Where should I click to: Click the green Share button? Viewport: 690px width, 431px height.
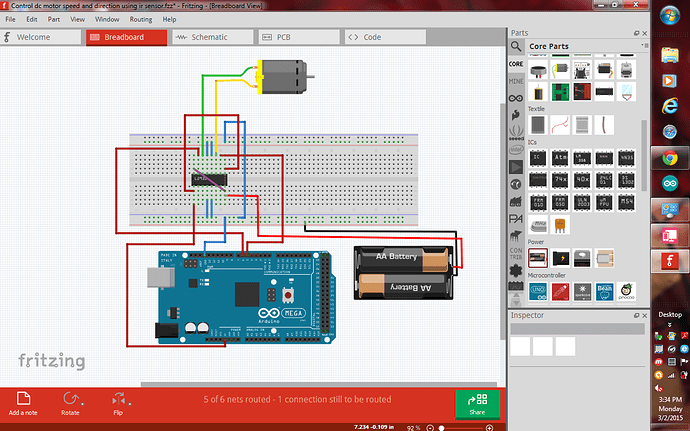[477, 403]
